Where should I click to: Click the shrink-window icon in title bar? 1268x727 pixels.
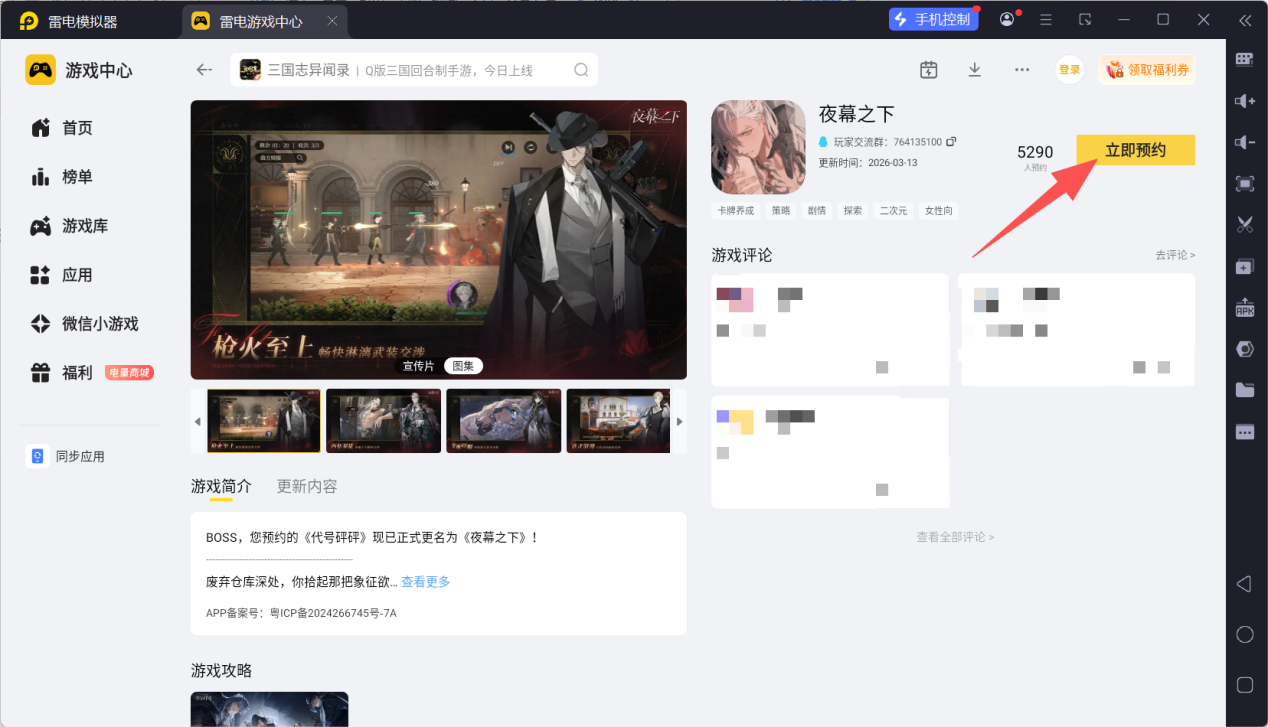coord(1085,20)
